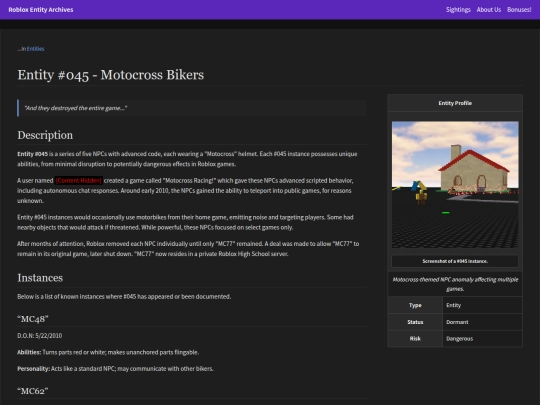Click the Dormant status value
Screen dimensions: 540x405
[457, 322]
